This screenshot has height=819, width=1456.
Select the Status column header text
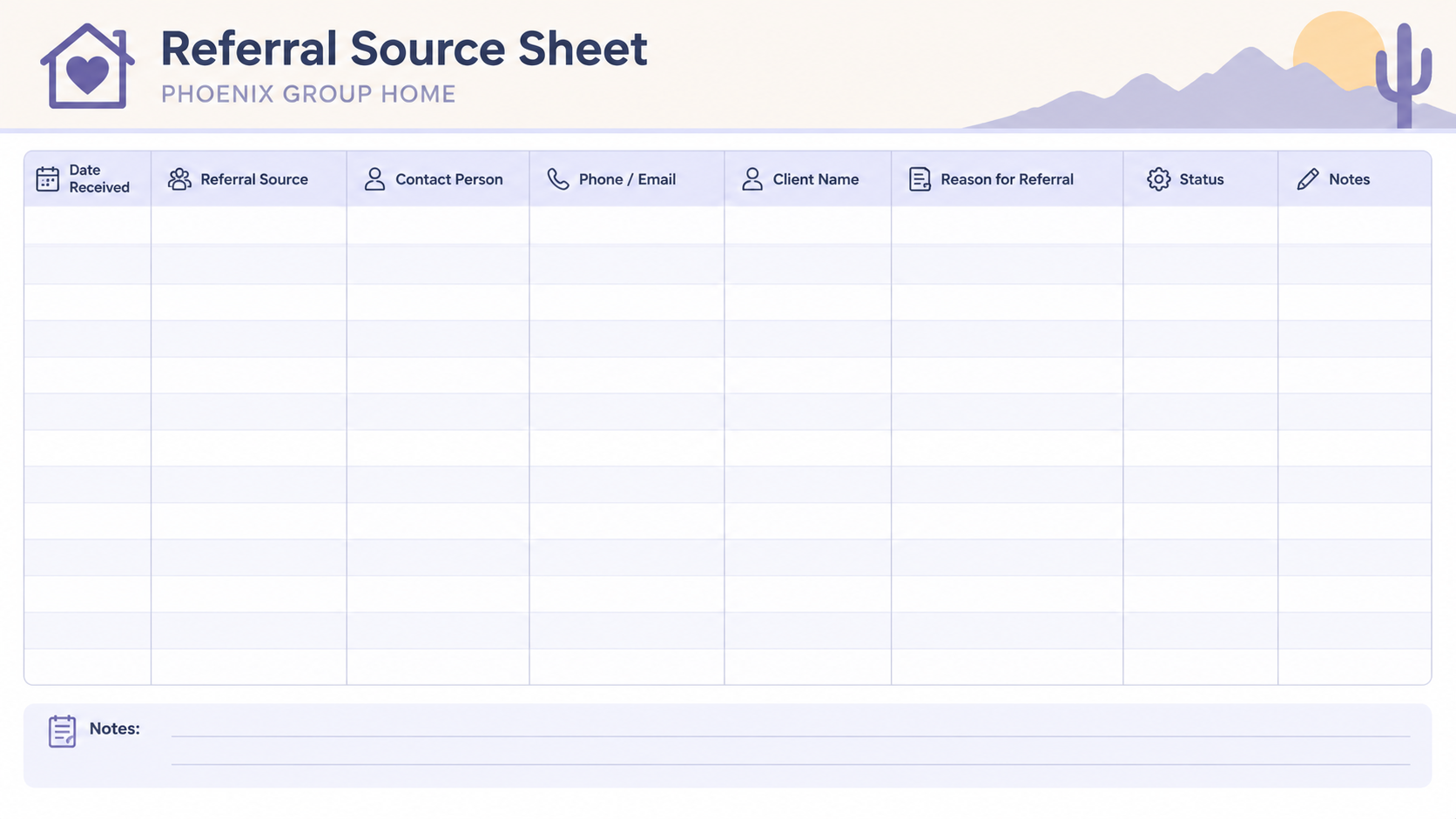pos(1202,179)
